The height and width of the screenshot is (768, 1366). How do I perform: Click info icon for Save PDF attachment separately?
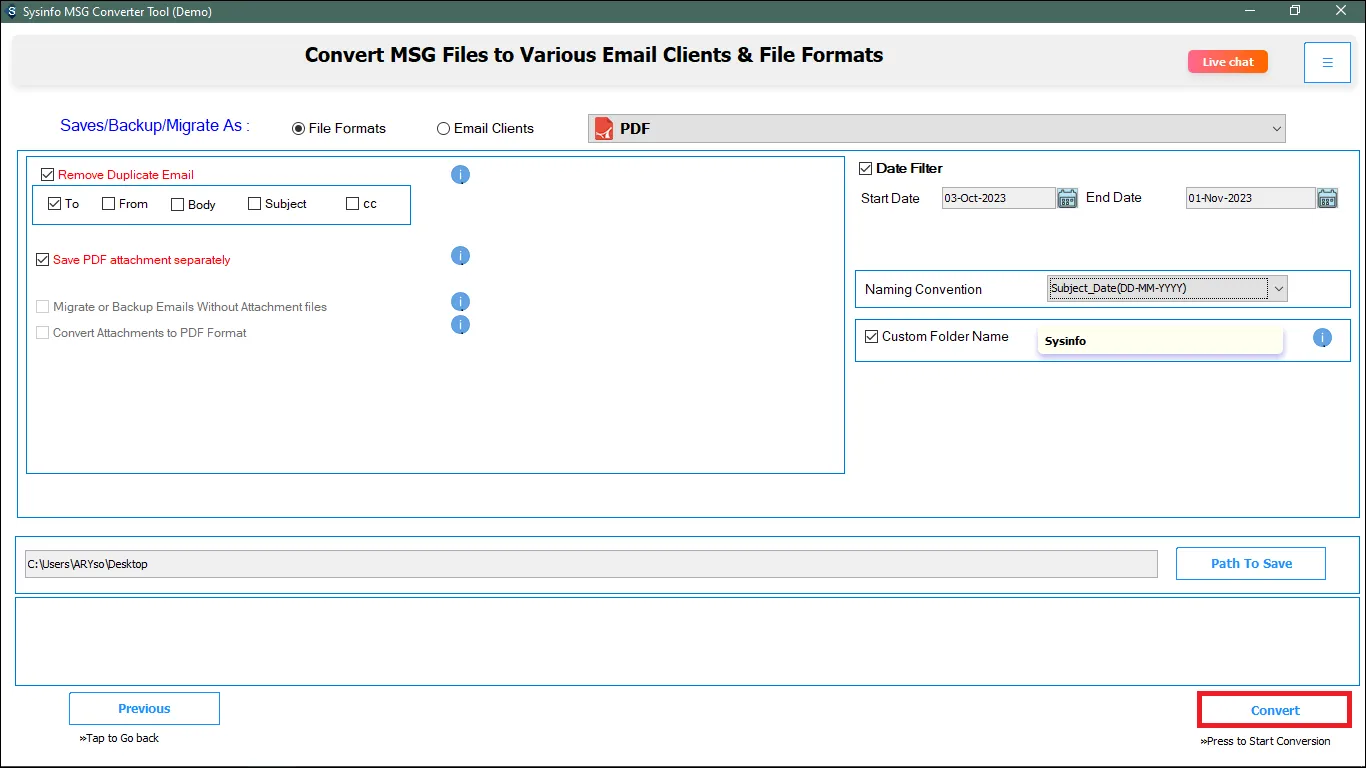coord(460,256)
